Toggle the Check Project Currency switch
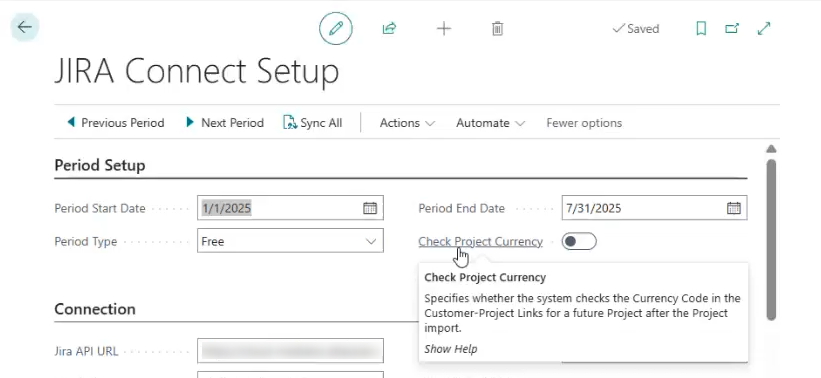Screen dimensions: 821x378 click(x=579, y=241)
